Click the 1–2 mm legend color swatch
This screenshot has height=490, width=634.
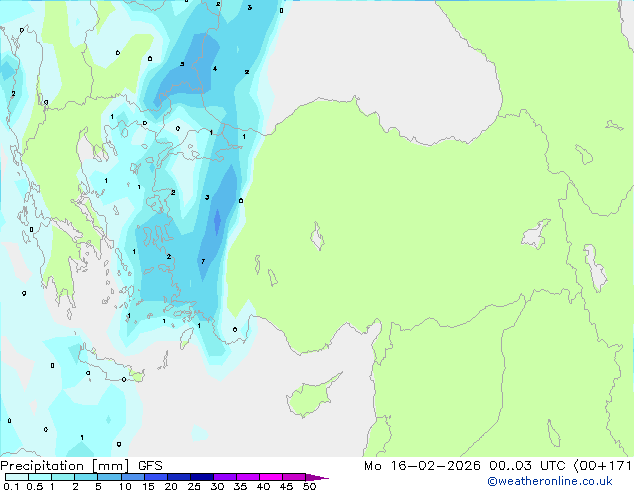(63, 477)
